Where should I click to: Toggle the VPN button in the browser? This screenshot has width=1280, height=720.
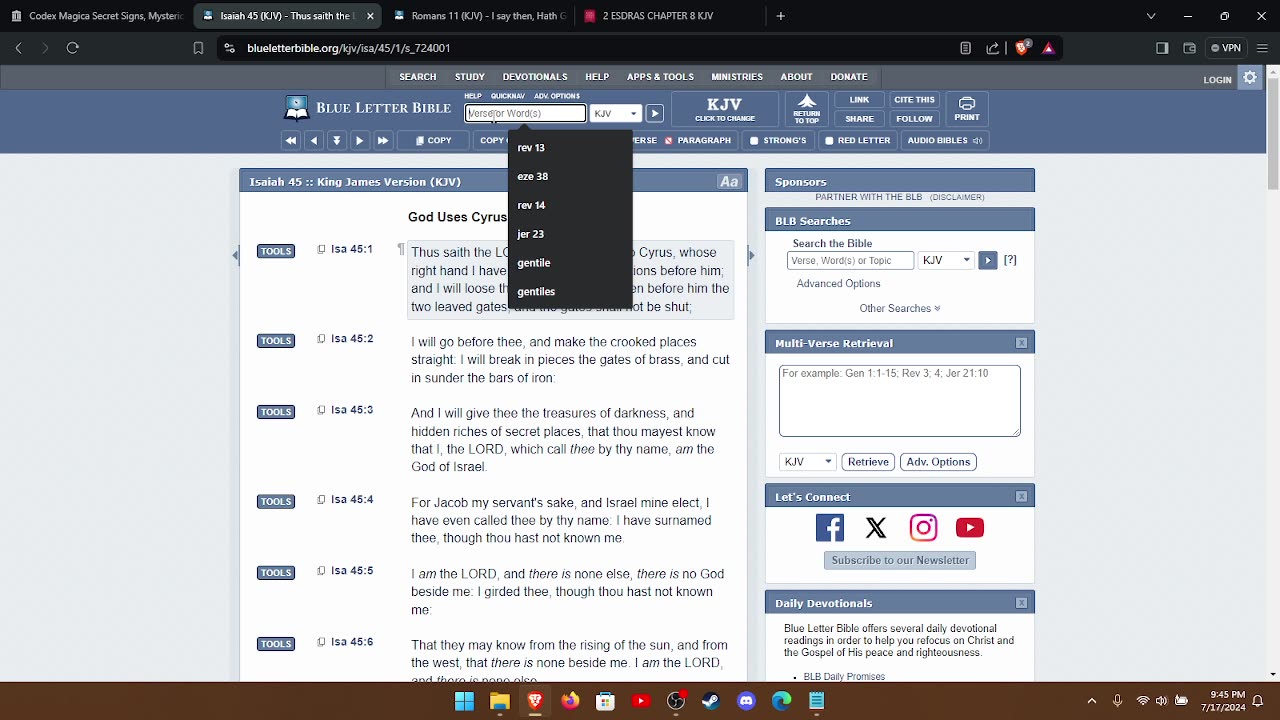1225,48
